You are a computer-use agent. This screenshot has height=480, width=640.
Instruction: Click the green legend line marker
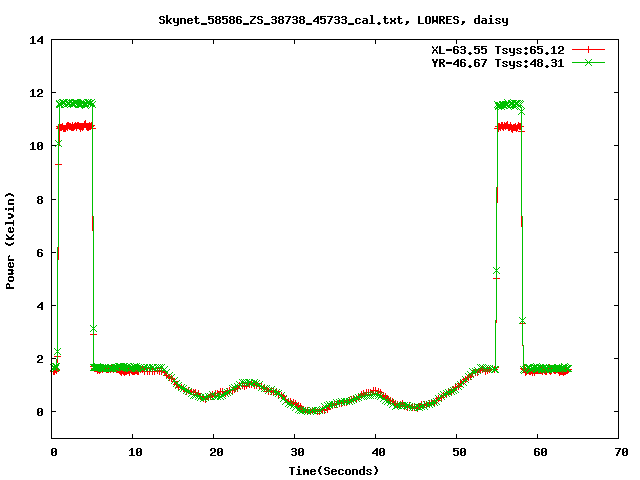588,62
